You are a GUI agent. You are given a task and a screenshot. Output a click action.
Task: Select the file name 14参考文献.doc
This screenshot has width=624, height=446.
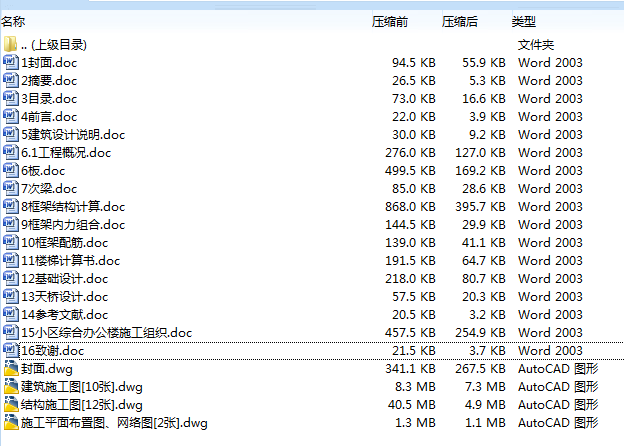(x=64, y=315)
